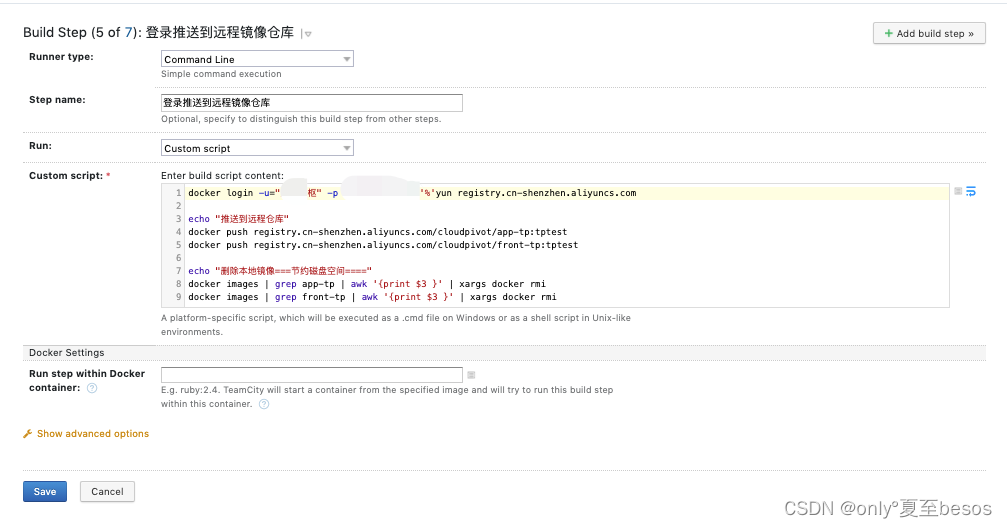Click Show advanced options link

[x=92, y=434]
